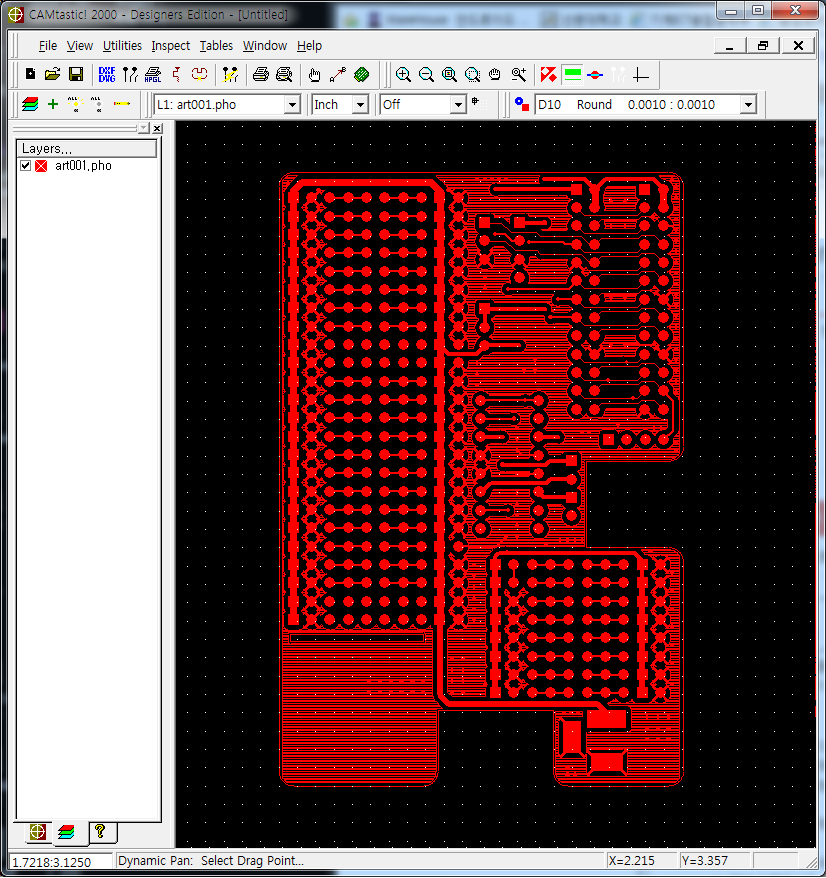Open file with the folder icon

[53, 74]
